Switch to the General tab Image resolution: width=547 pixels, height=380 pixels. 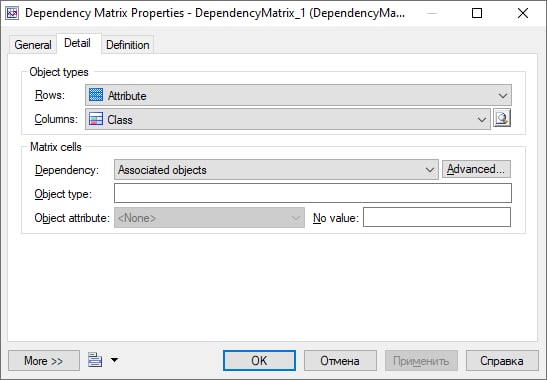33,45
